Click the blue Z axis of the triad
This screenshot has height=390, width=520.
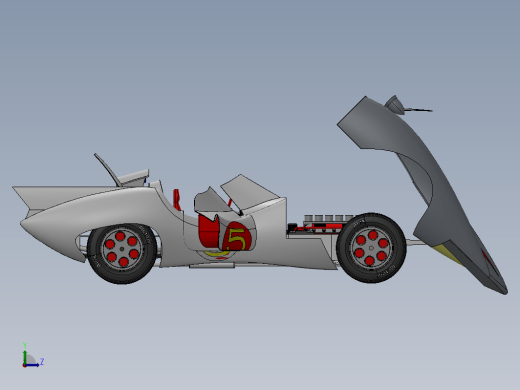(x=32, y=365)
